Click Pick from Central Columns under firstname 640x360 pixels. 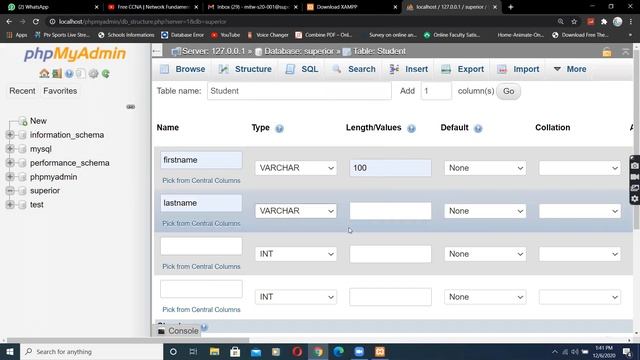coord(201,180)
